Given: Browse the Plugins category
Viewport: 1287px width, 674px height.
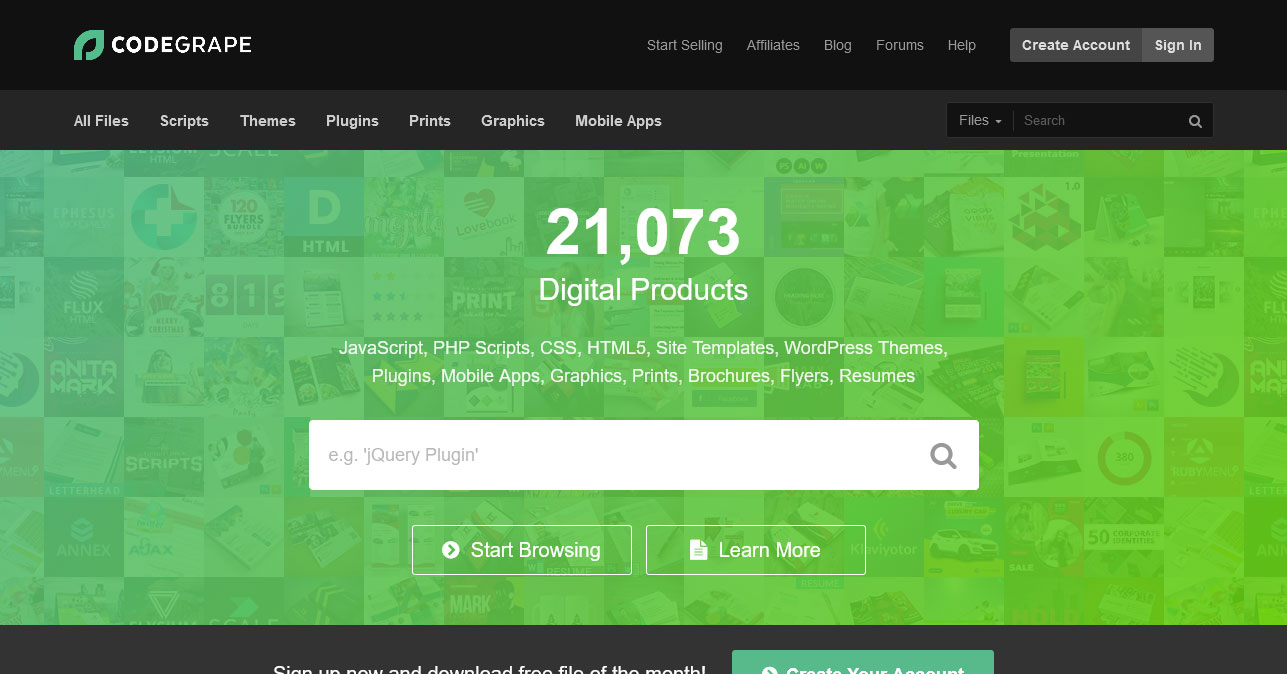Looking at the screenshot, I should 352,121.
